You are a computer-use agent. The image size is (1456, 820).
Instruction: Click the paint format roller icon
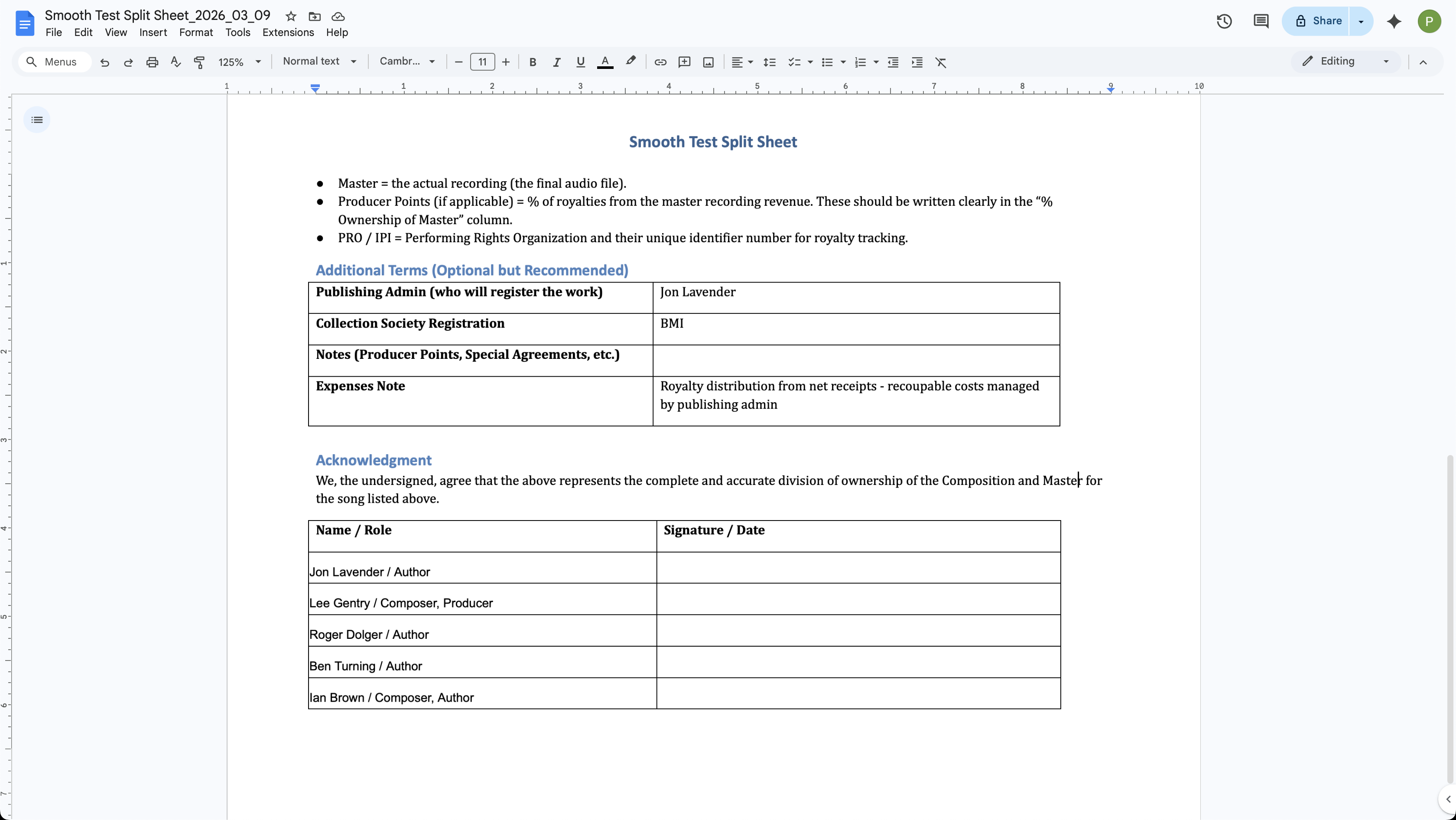click(x=199, y=62)
